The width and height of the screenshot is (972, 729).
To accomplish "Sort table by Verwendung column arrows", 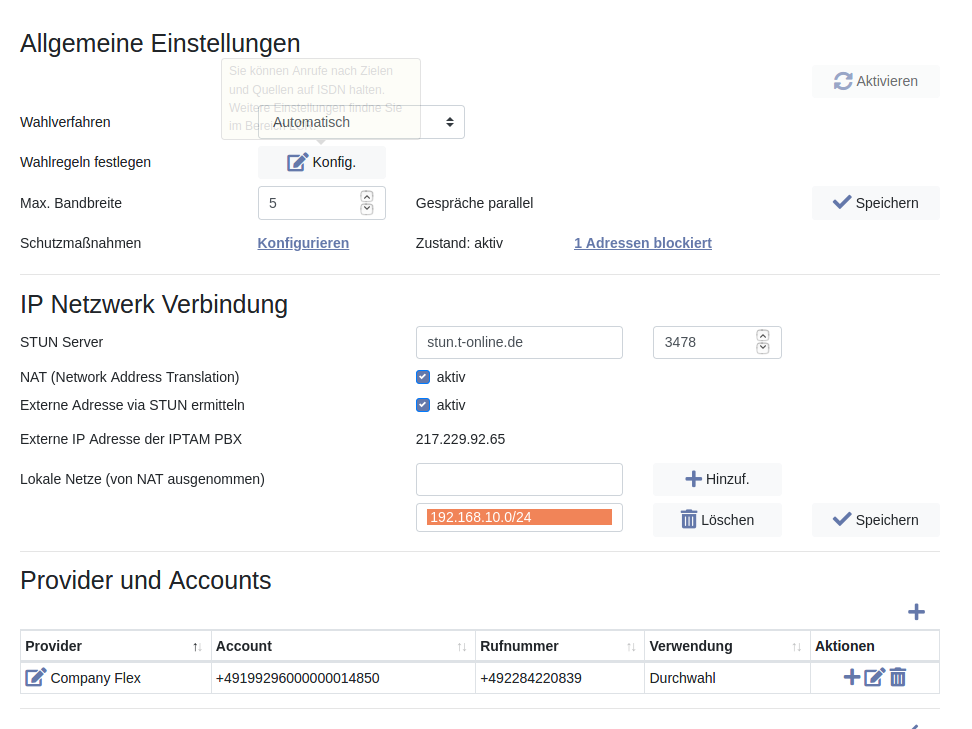I will [797, 647].
